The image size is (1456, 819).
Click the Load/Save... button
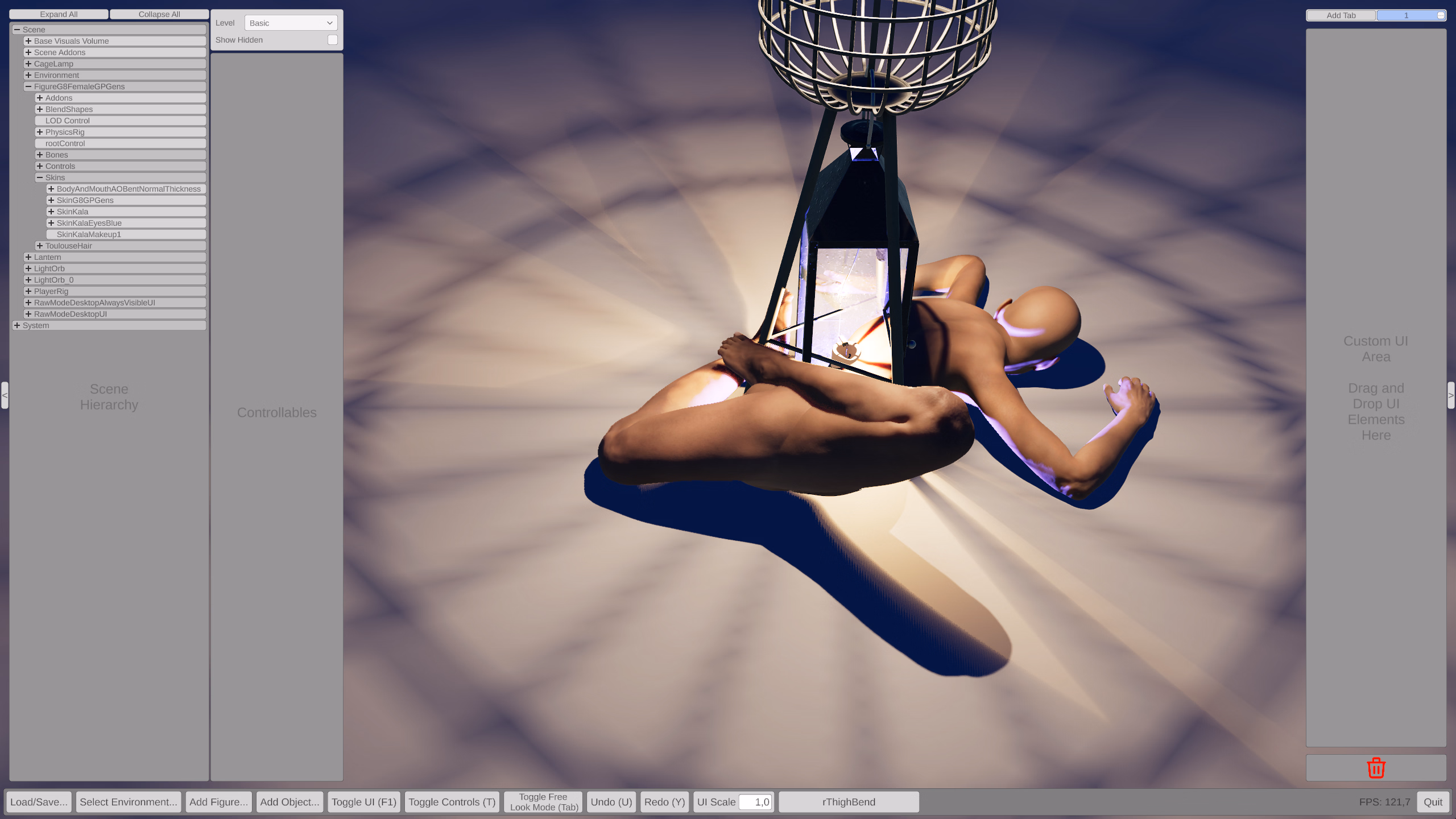click(39, 802)
